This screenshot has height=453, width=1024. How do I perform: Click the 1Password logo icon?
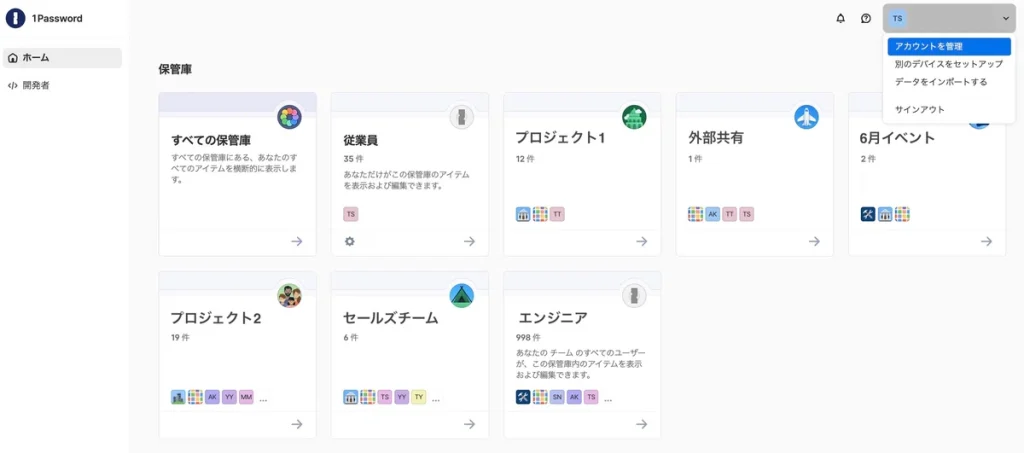16,18
